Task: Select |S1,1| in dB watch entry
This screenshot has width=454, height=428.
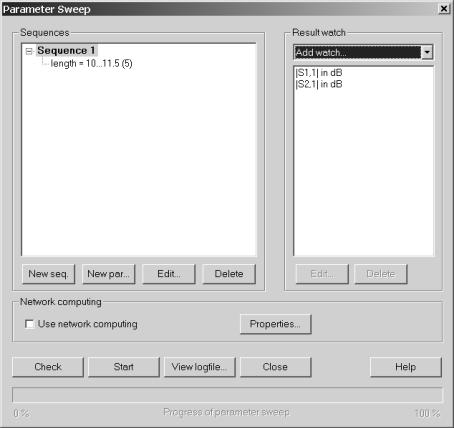Action: point(319,73)
